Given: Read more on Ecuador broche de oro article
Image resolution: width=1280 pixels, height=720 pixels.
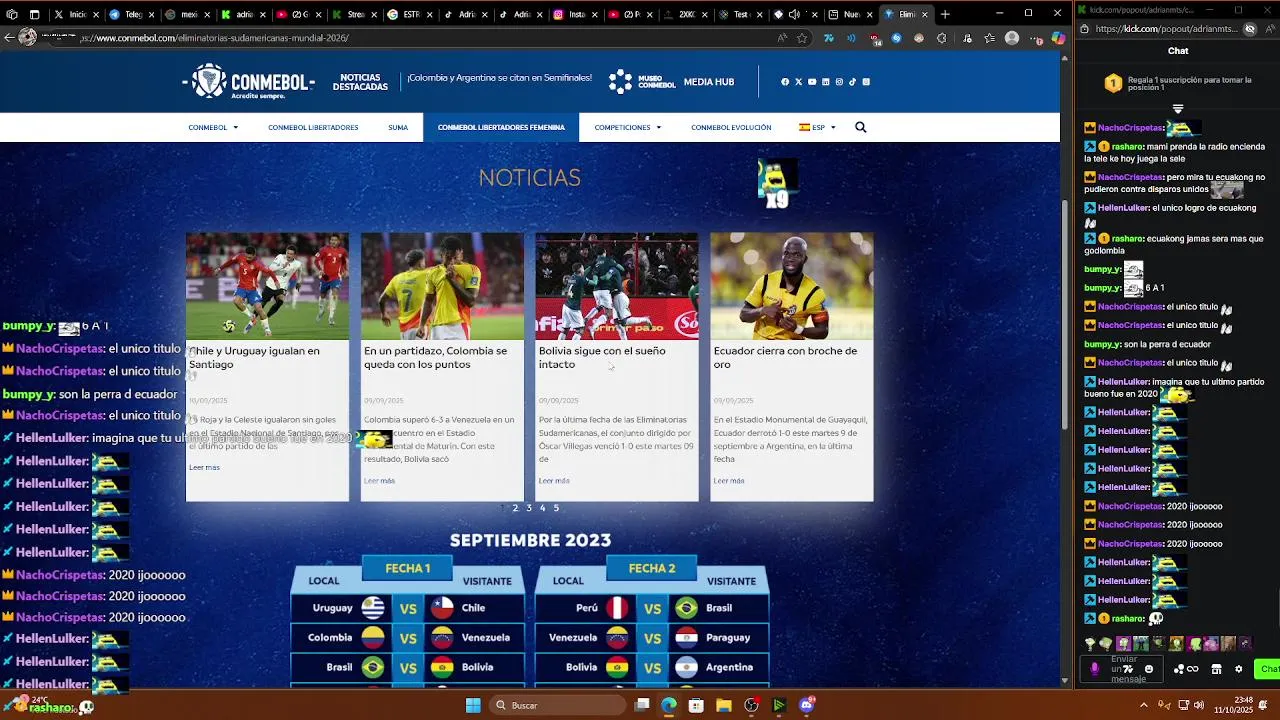Looking at the screenshot, I should coord(729,481).
